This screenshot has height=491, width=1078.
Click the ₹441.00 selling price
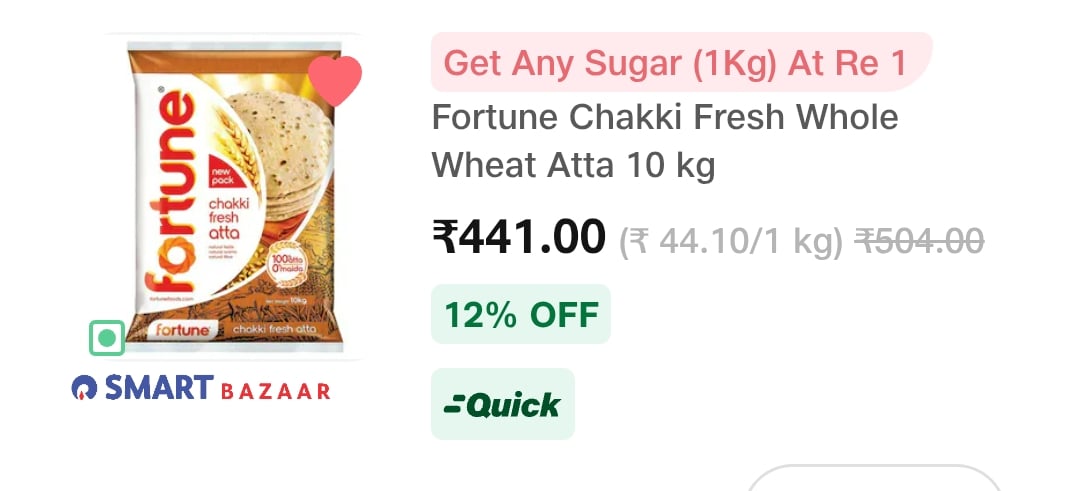pyautogui.click(x=519, y=236)
